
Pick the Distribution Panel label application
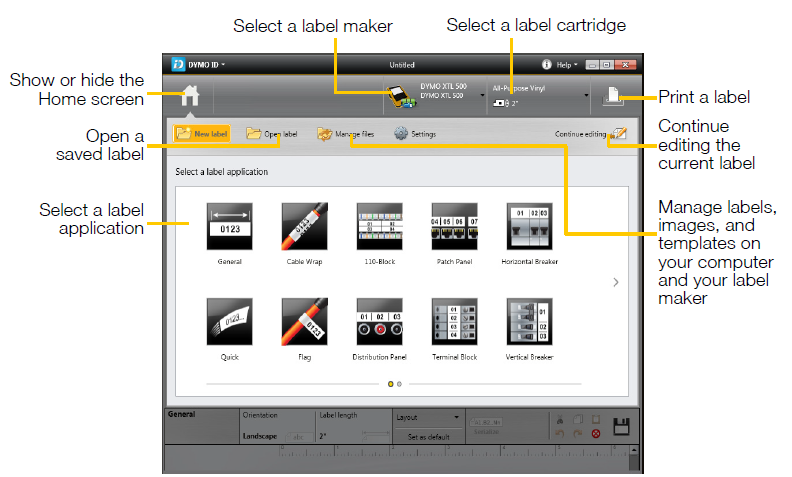379,321
